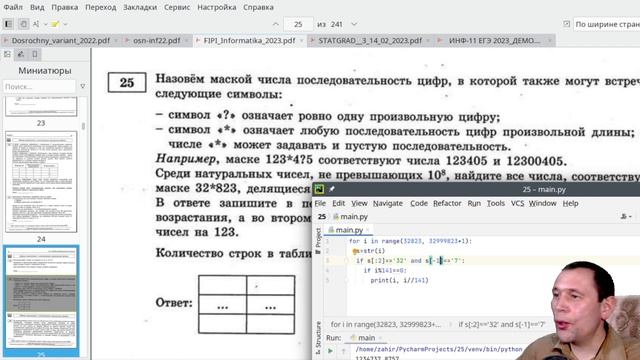This screenshot has height=360, width=640.
Task: Open the Переход menu
Action: (101, 7)
